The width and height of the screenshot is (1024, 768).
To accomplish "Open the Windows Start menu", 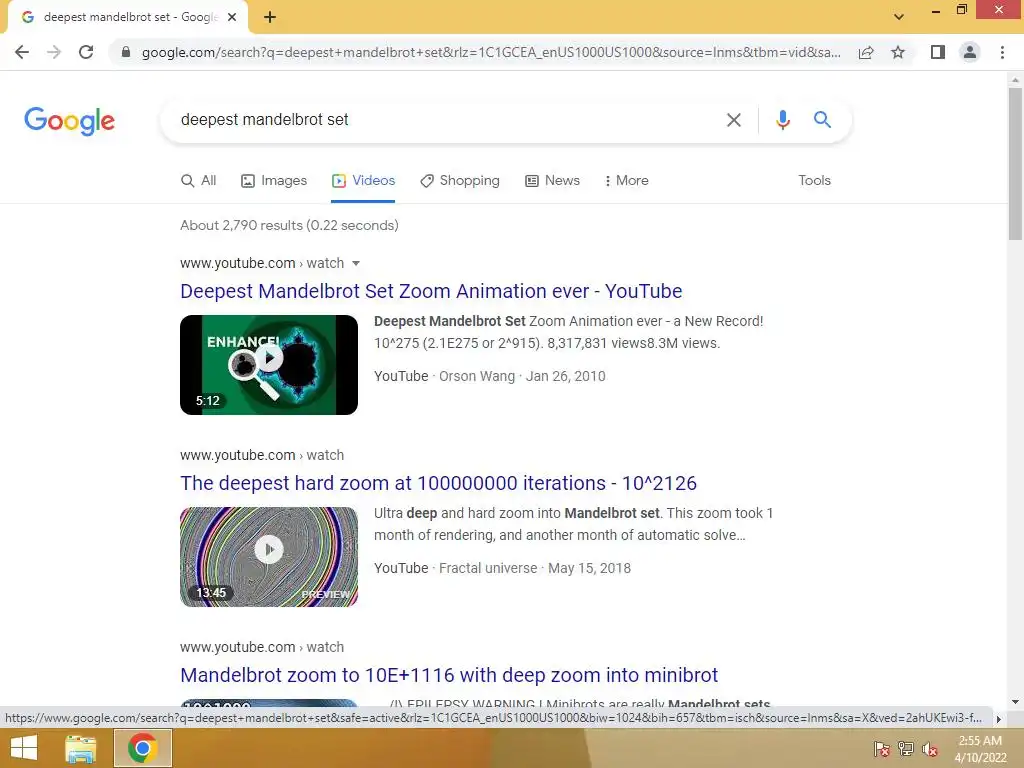I will 24,748.
